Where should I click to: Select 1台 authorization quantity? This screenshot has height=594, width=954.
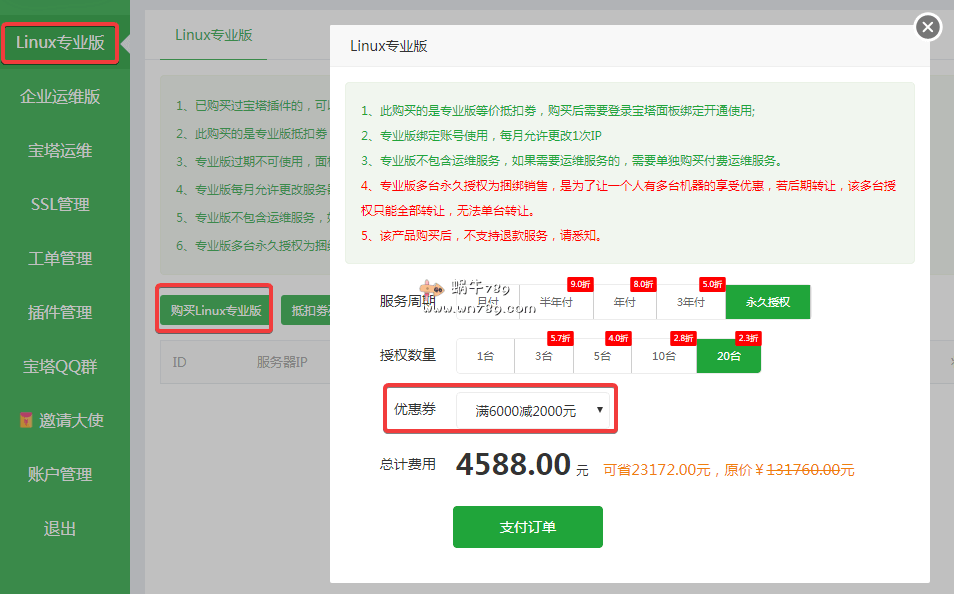[x=484, y=355]
